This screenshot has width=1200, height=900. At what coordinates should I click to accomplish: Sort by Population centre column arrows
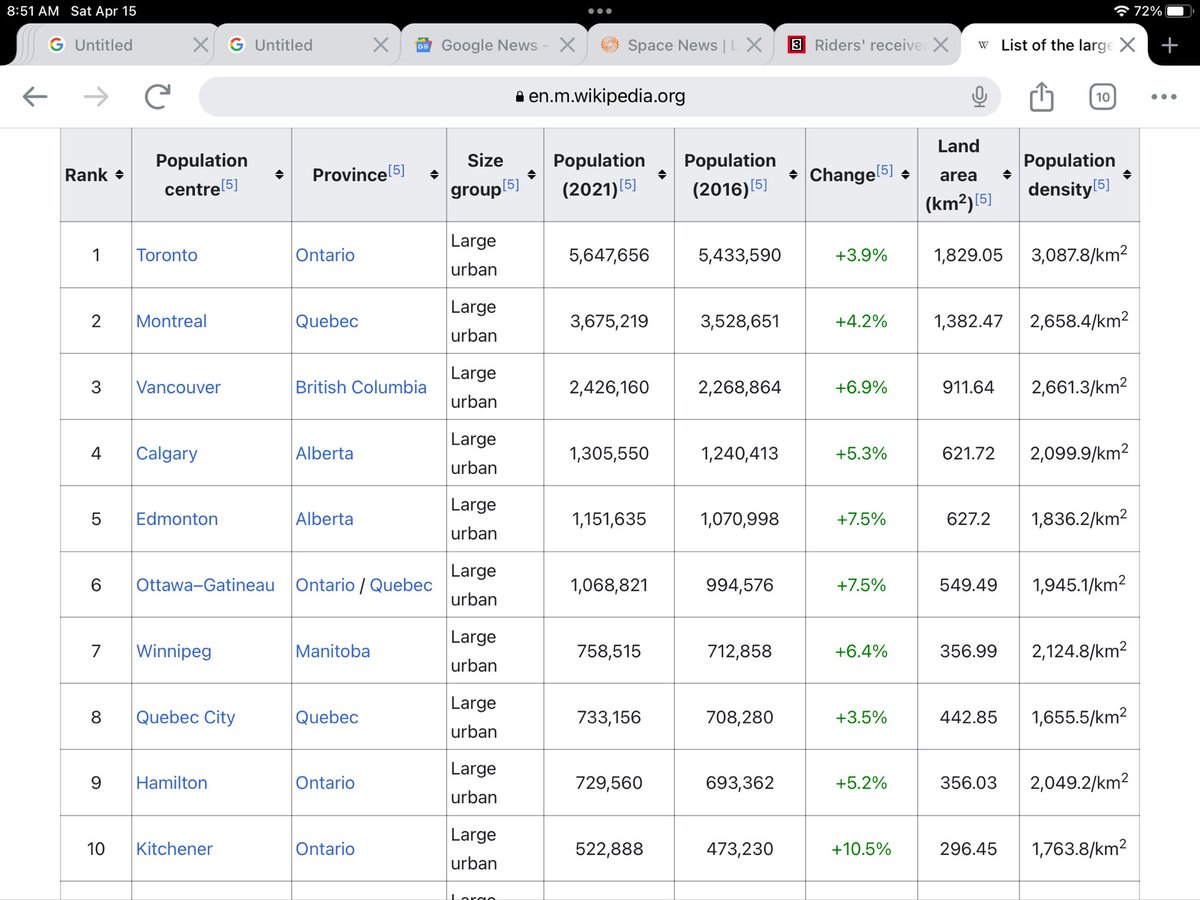coord(279,175)
